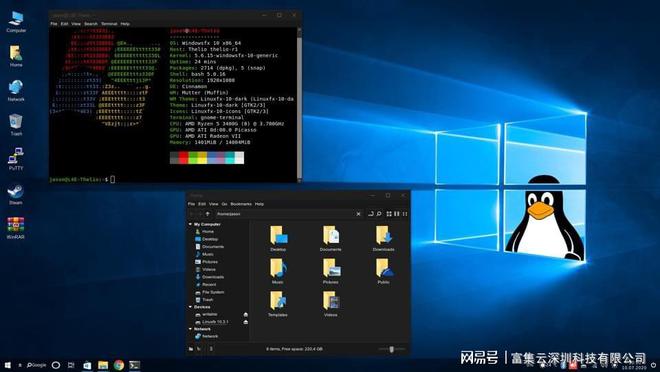This screenshot has height=372, width=660.
Task: Open file manager's View menu
Action: 214,204
